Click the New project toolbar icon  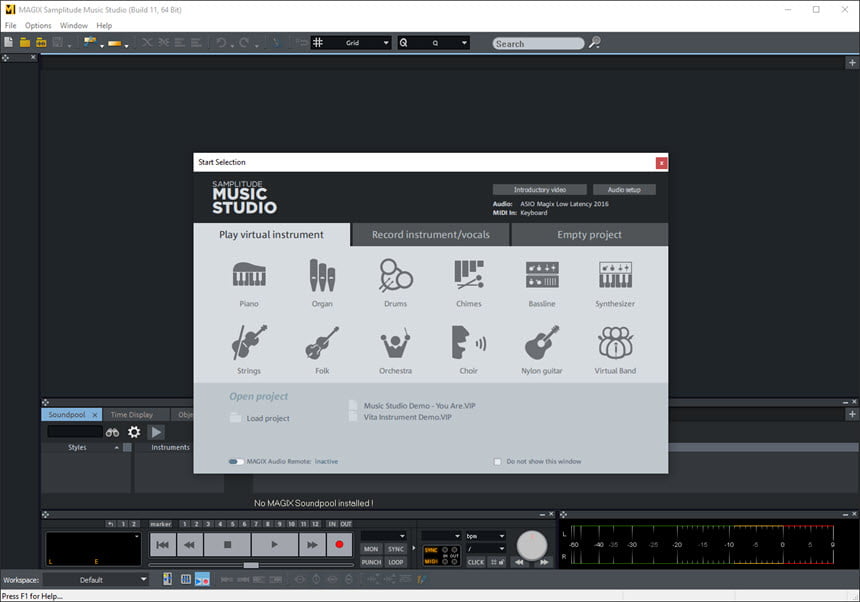tap(9, 42)
